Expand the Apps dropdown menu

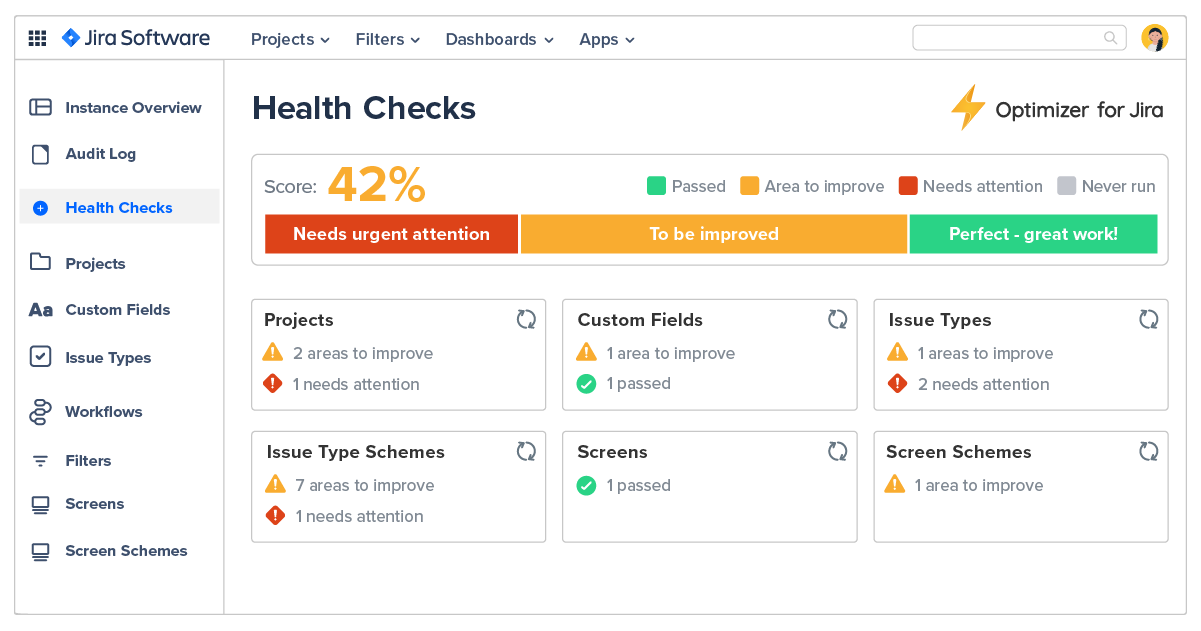pos(607,39)
